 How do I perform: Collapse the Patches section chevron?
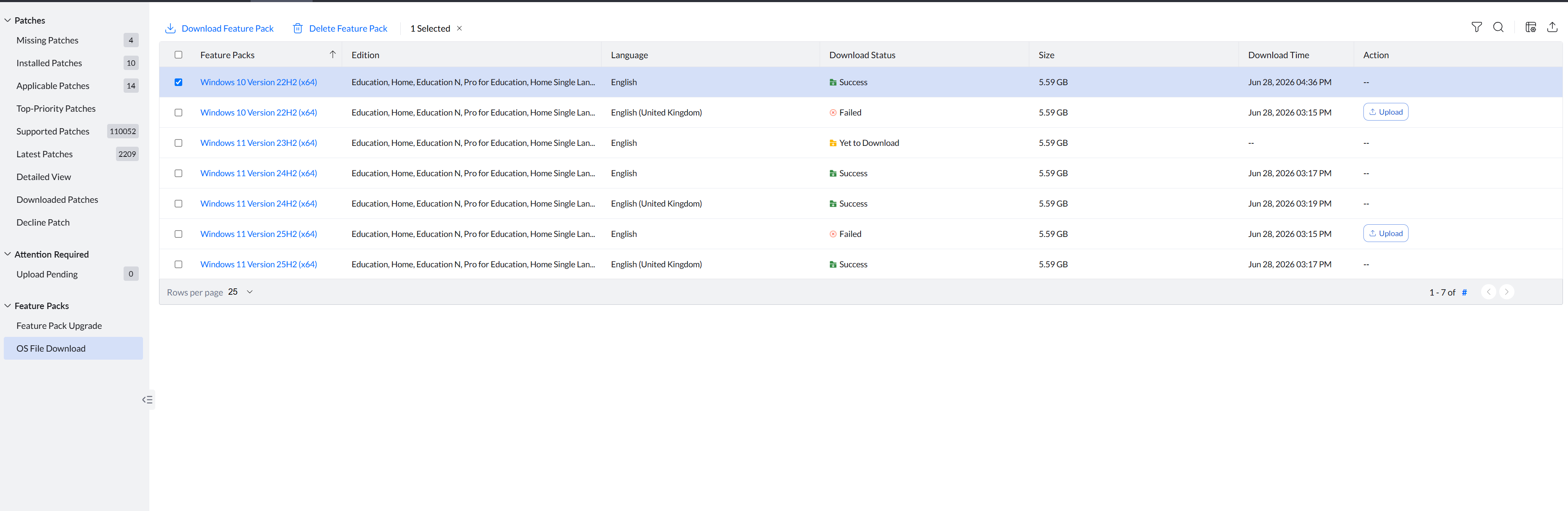coord(8,20)
